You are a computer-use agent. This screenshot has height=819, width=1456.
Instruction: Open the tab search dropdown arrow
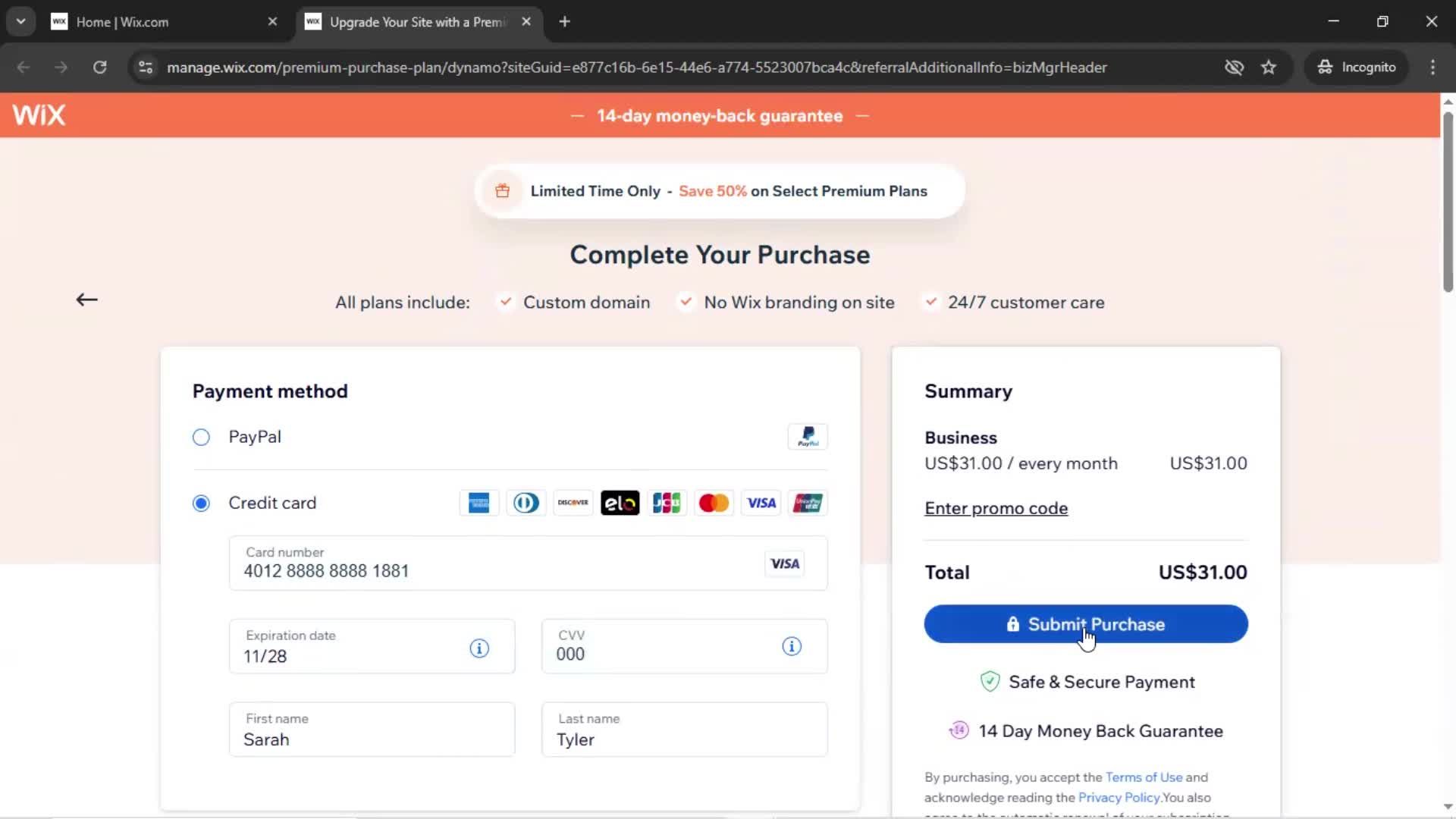point(21,21)
